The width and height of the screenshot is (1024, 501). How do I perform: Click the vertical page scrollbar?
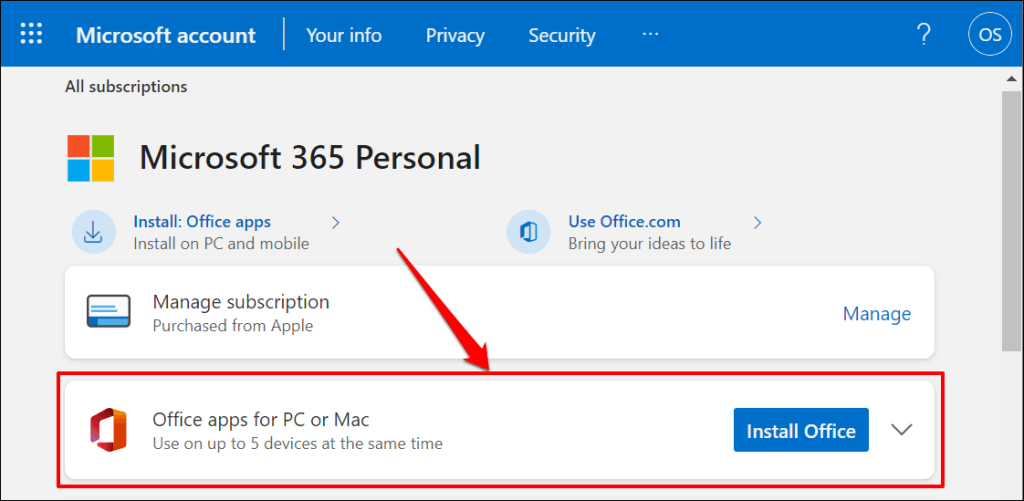[x=1011, y=220]
